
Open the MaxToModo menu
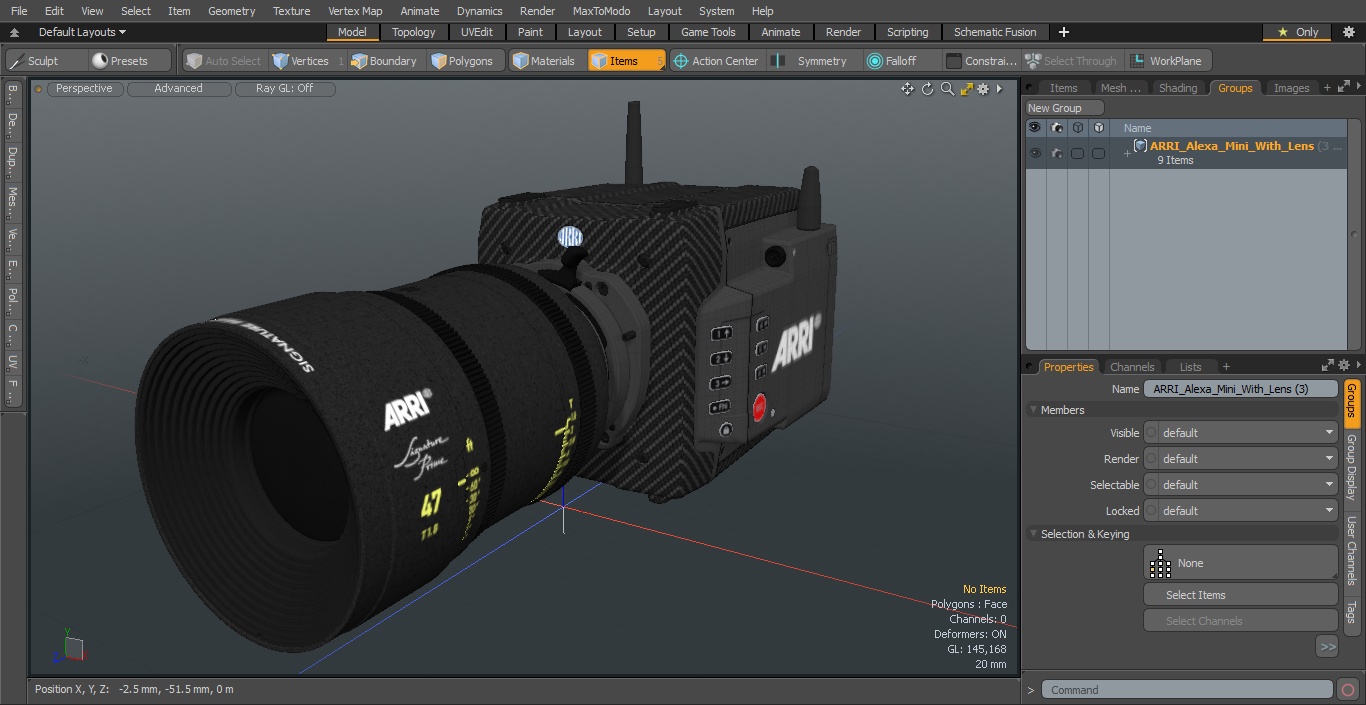601,11
